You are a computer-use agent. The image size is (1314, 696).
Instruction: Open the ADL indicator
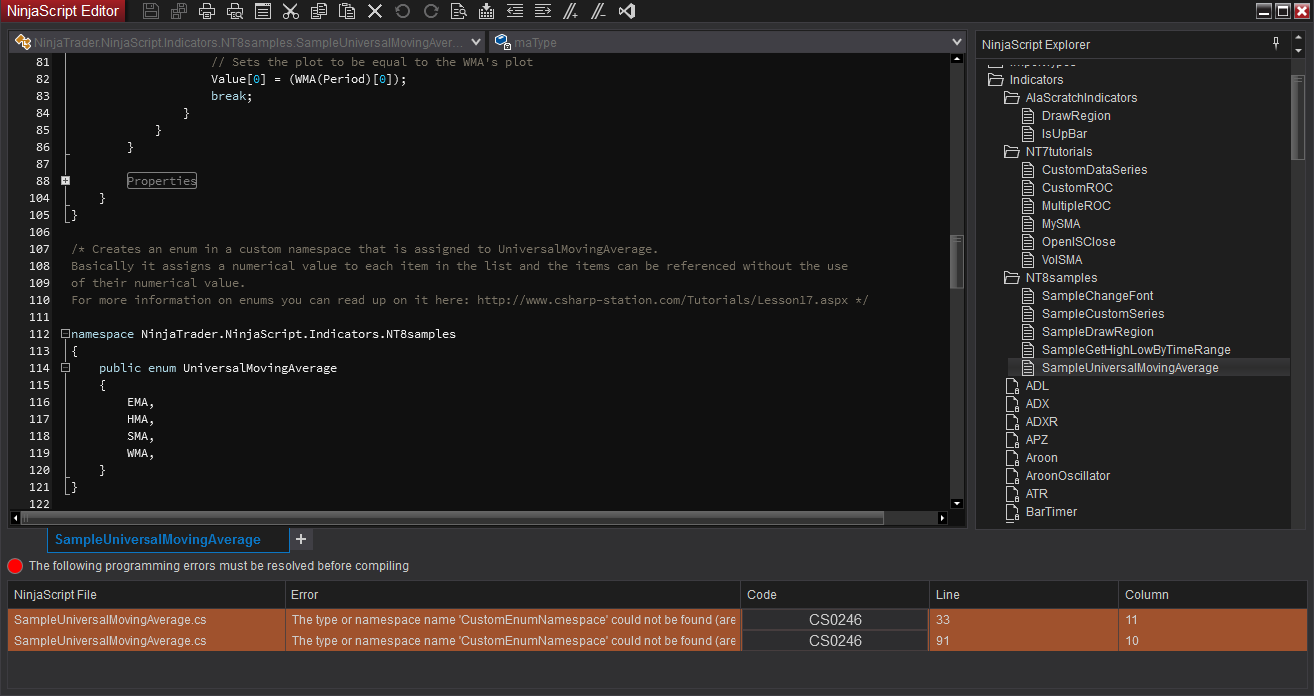1037,386
